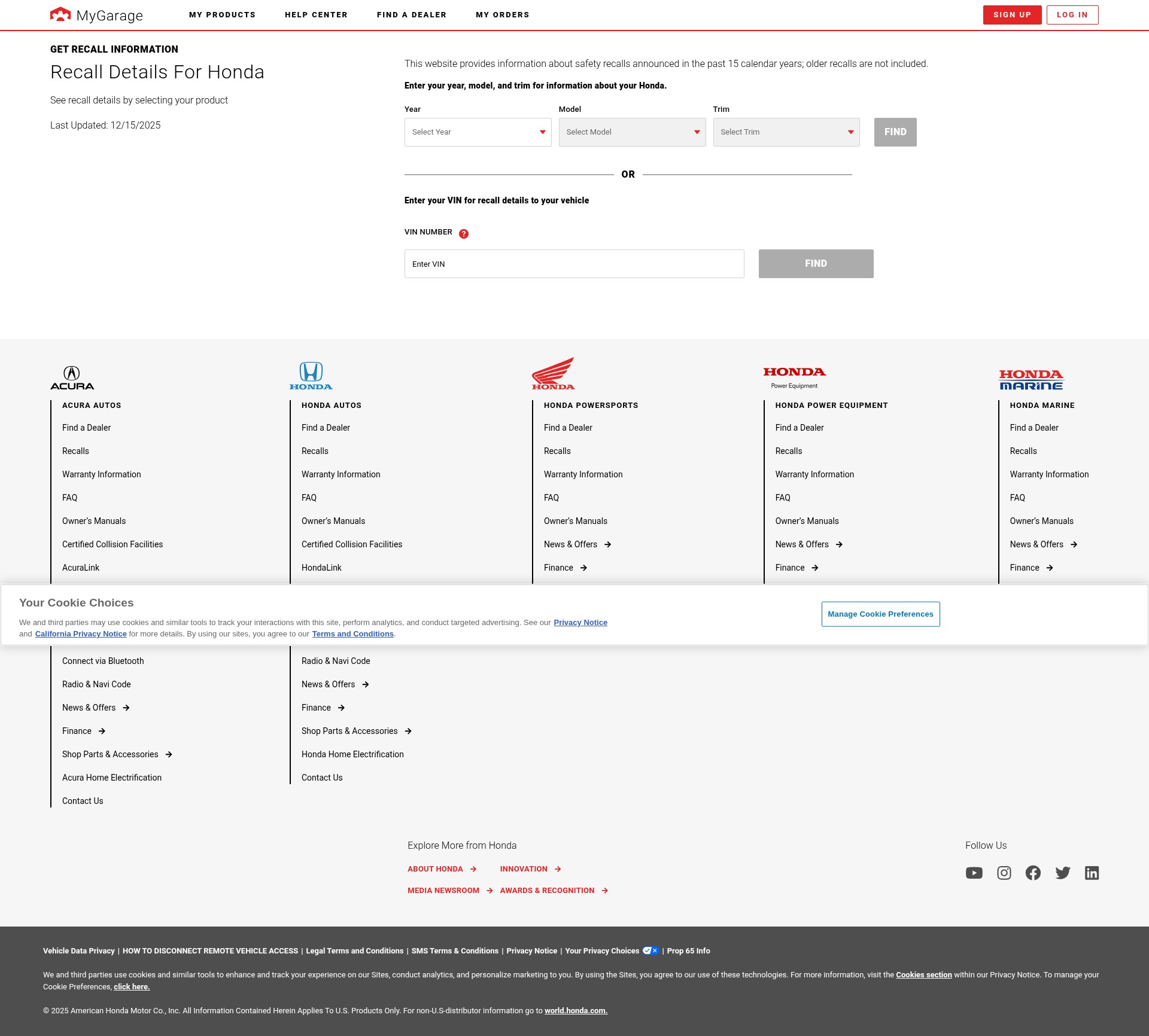Open HELP CENTER in the top navigation
Image resolution: width=1149 pixels, height=1036 pixels.
[x=316, y=15]
